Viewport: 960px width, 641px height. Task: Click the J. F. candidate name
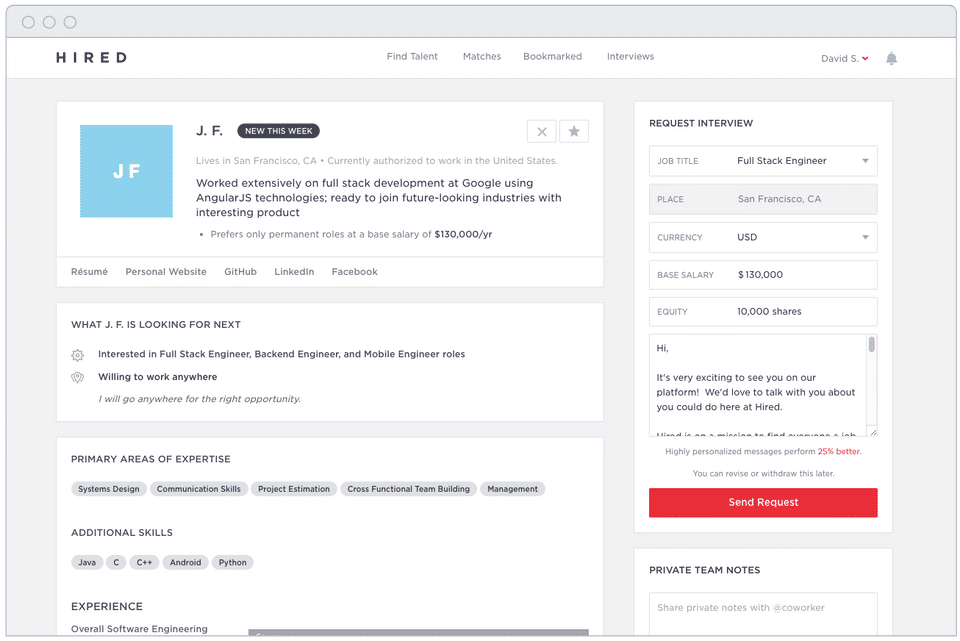[209, 131]
